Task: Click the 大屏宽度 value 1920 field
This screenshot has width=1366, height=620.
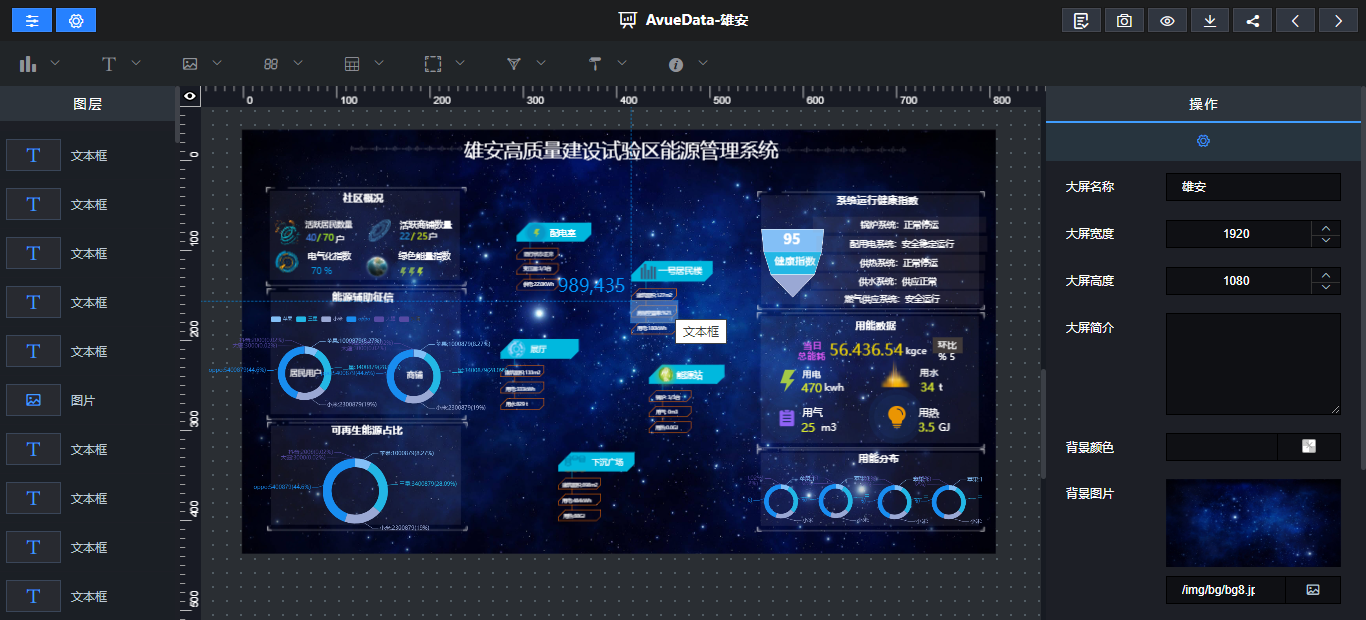Action: (x=1238, y=234)
